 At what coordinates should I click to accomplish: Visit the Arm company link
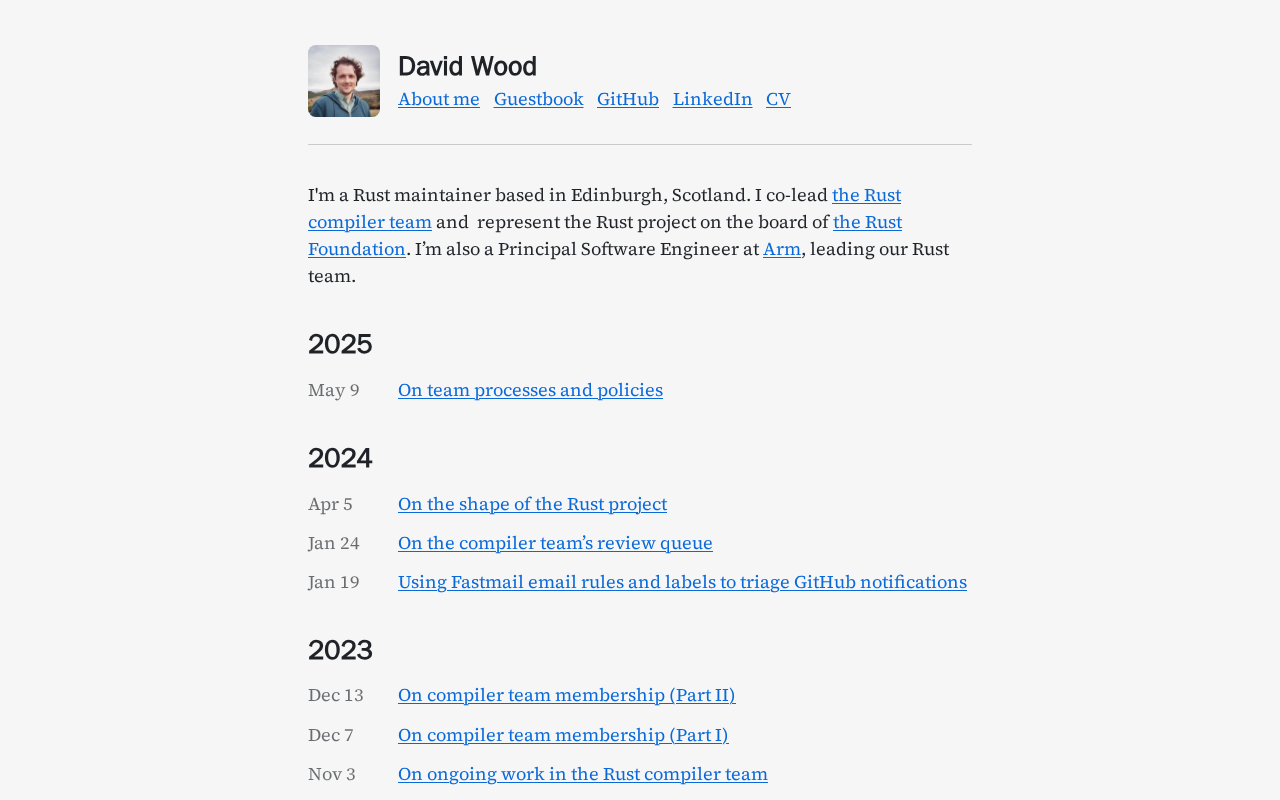point(782,249)
